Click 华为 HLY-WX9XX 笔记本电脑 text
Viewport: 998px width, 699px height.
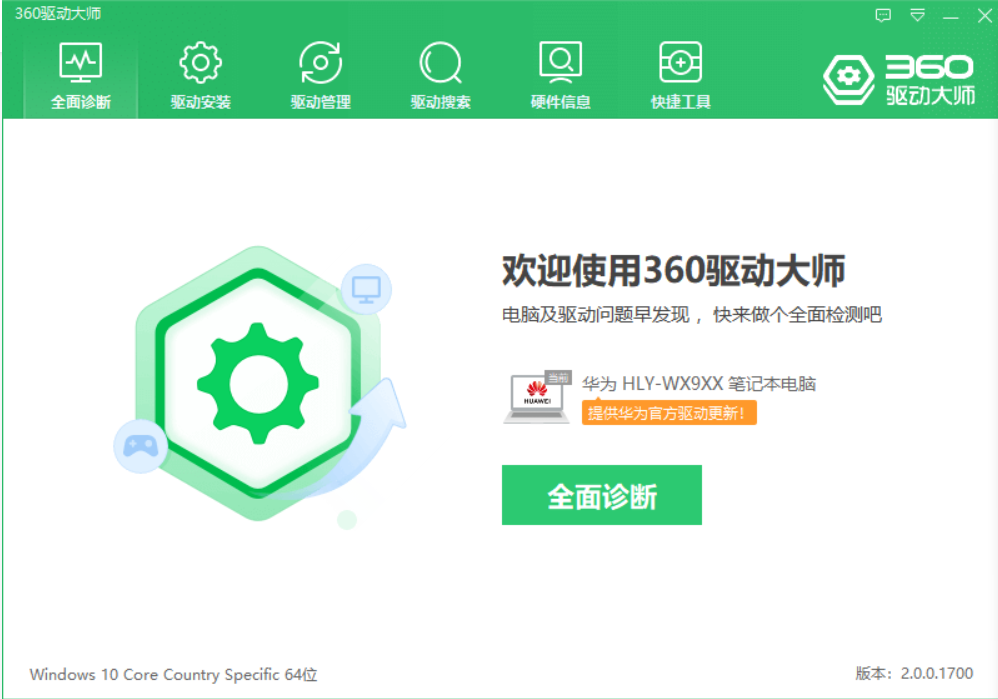pyautogui.click(x=698, y=384)
